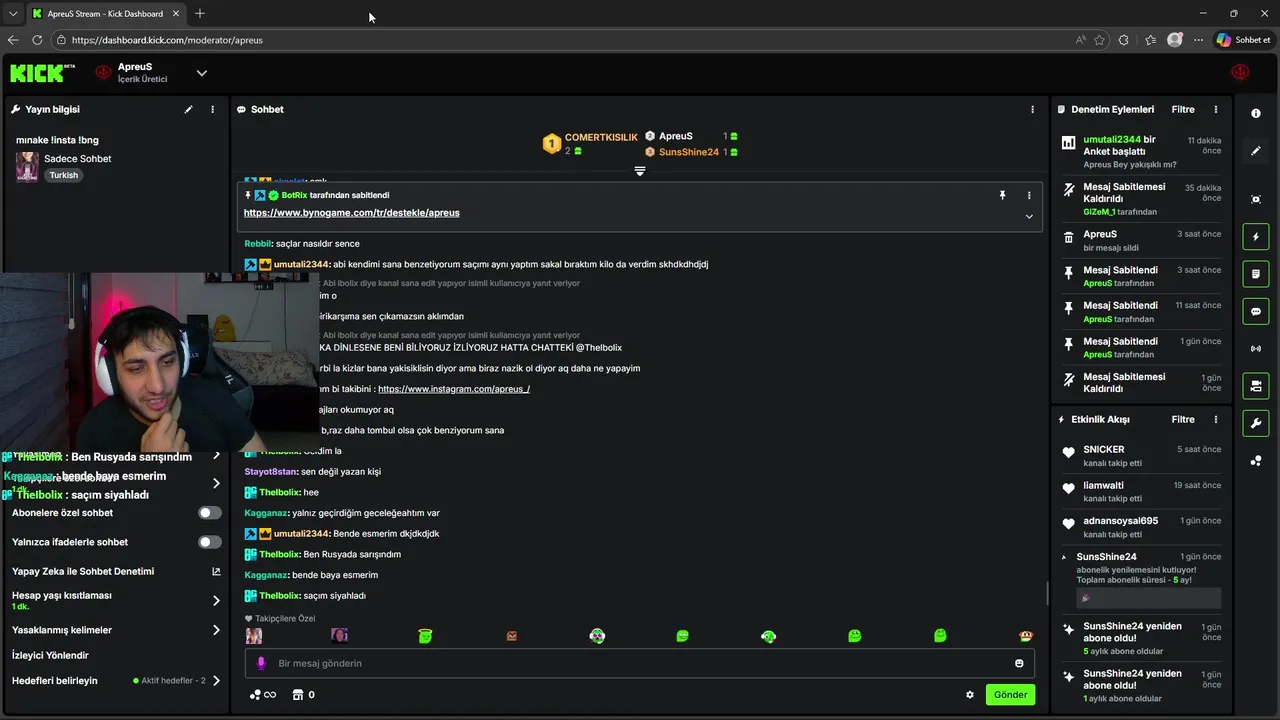Click the Sohbet et Copilot button
This screenshot has width=1280, height=720.
(x=1243, y=40)
